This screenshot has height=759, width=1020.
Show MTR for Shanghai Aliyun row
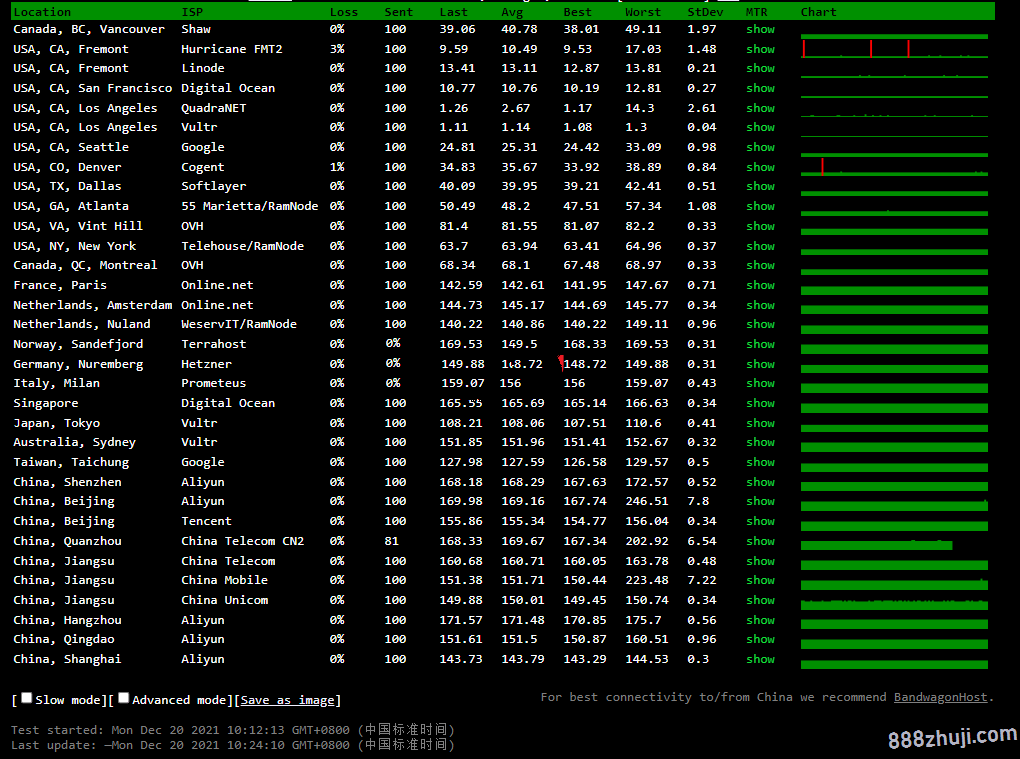click(x=760, y=659)
